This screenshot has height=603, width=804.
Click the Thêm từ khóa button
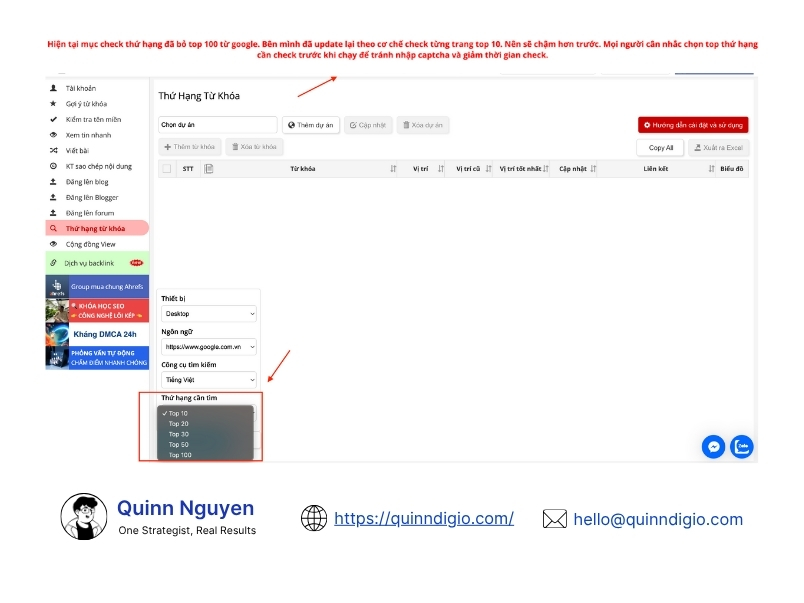[190, 147]
